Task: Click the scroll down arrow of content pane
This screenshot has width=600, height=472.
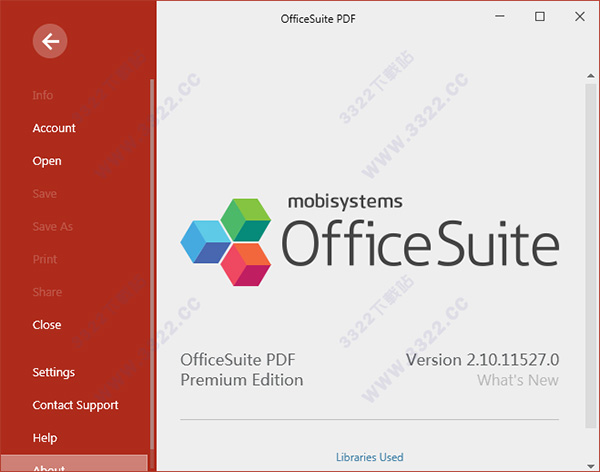Action: tap(591, 466)
